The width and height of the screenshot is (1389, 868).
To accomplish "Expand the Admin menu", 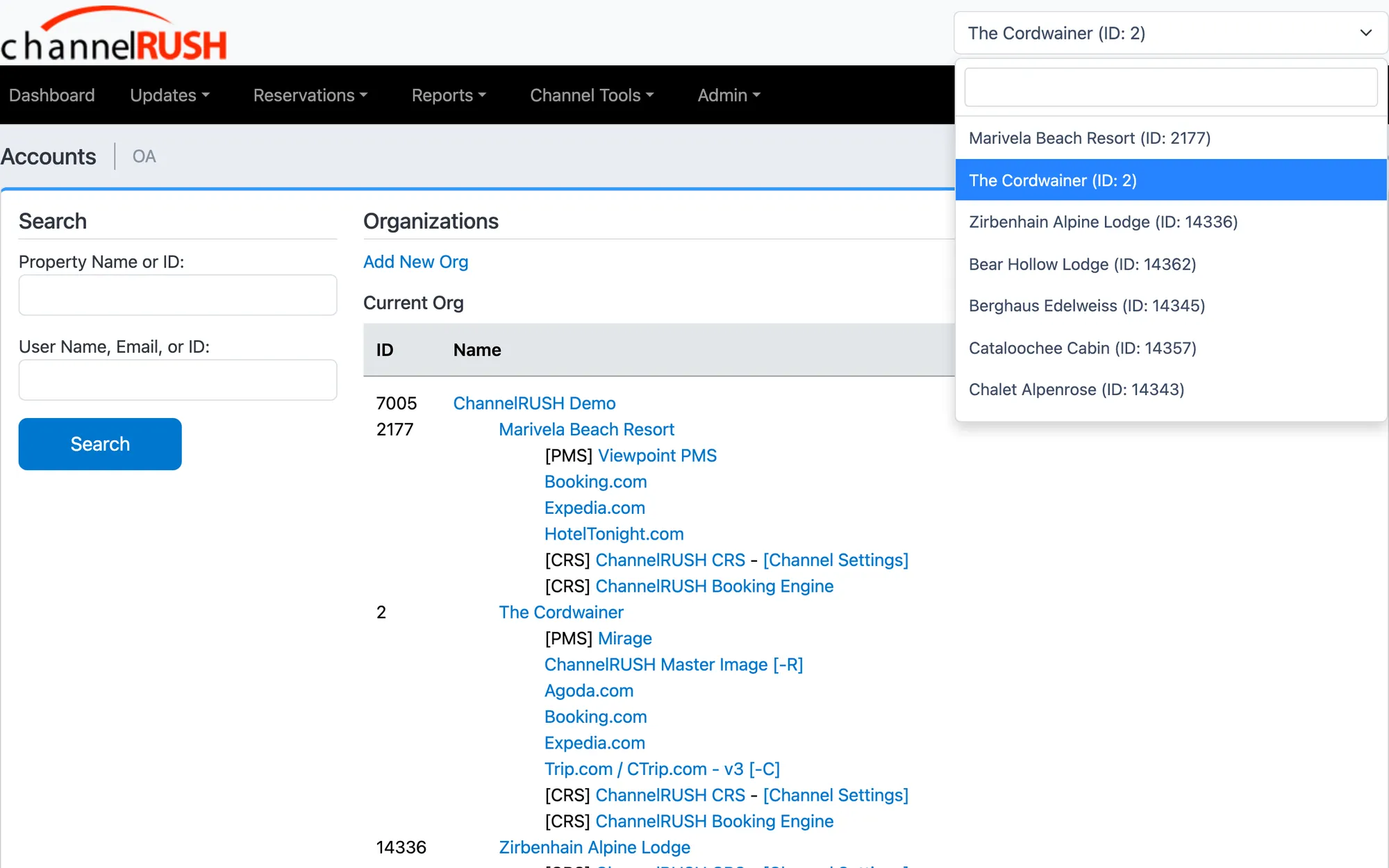I will point(729,95).
